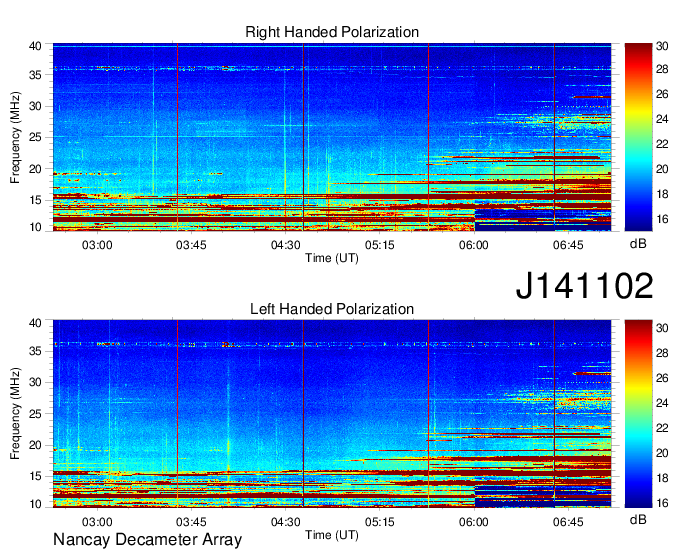
Task: Click the 03:00 tick label on upper plot
Action: pos(97,245)
